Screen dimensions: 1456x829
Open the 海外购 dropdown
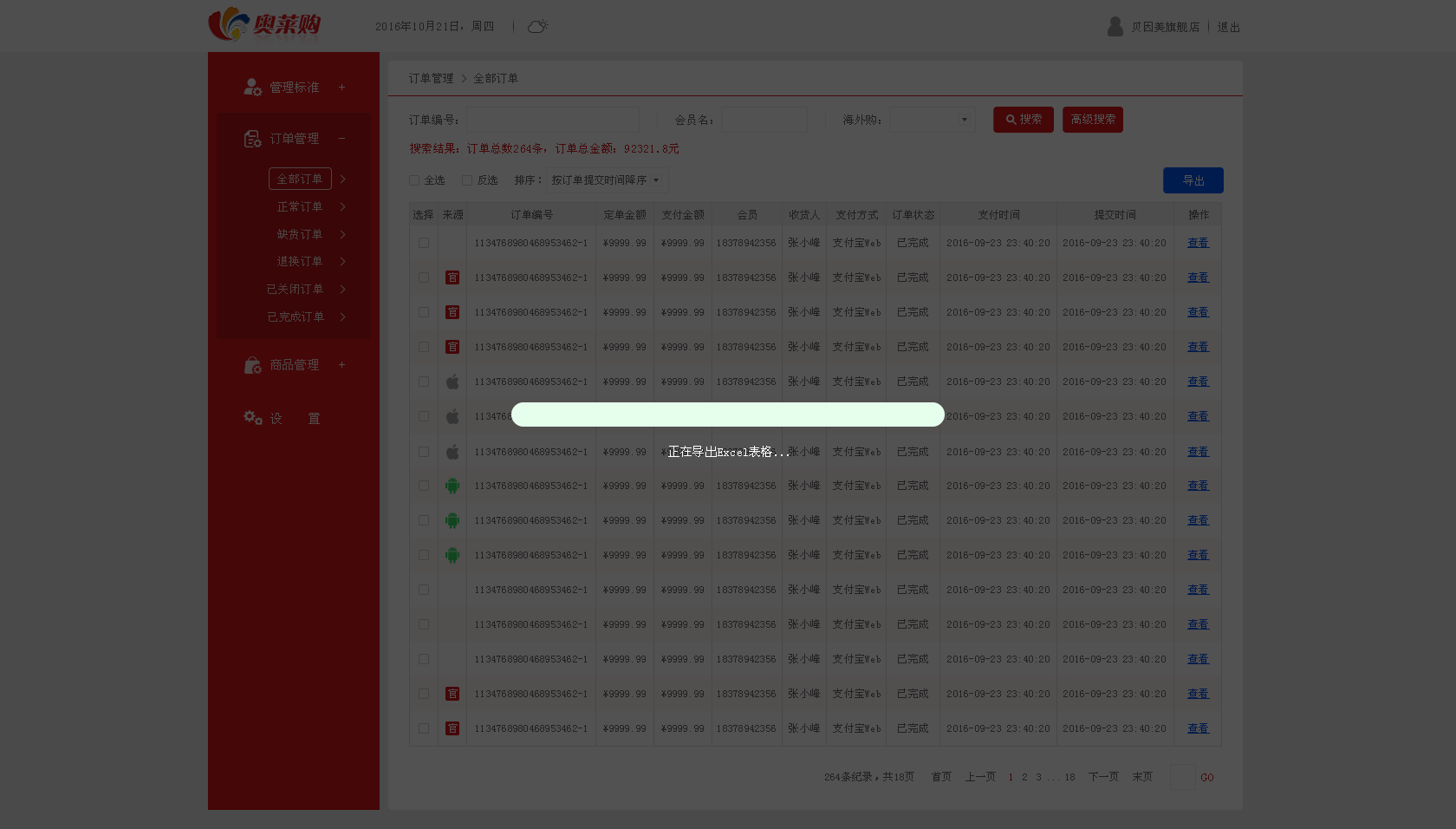[x=933, y=120]
